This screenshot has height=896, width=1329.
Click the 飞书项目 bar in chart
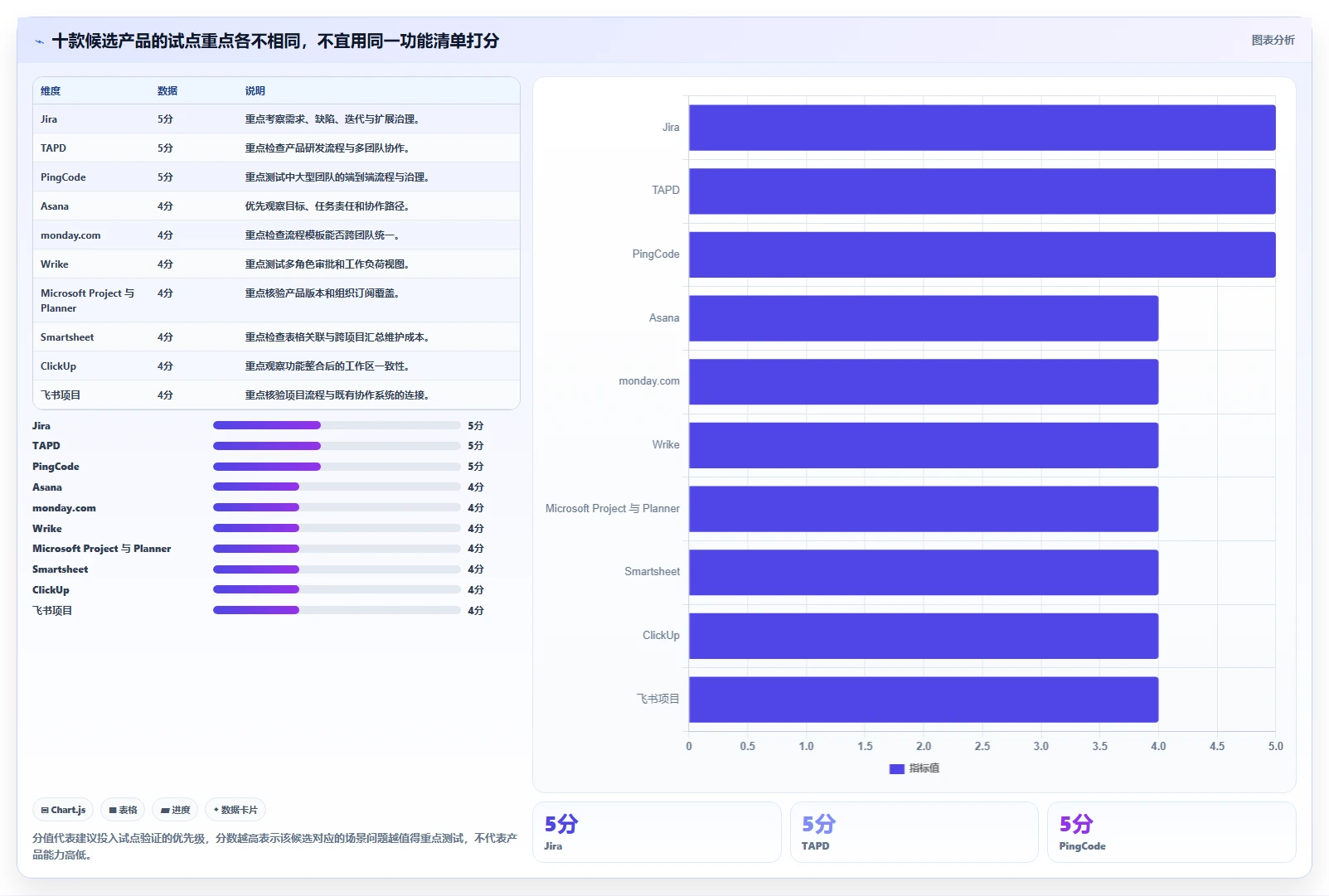click(924, 700)
